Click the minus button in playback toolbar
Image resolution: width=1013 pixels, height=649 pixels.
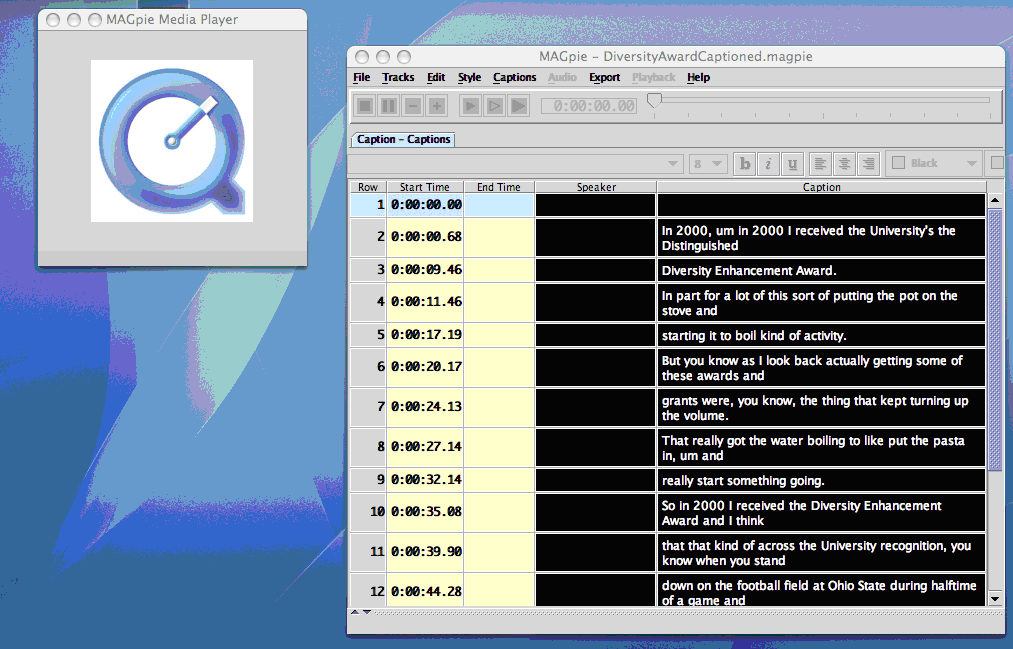pyautogui.click(x=413, y=105)
